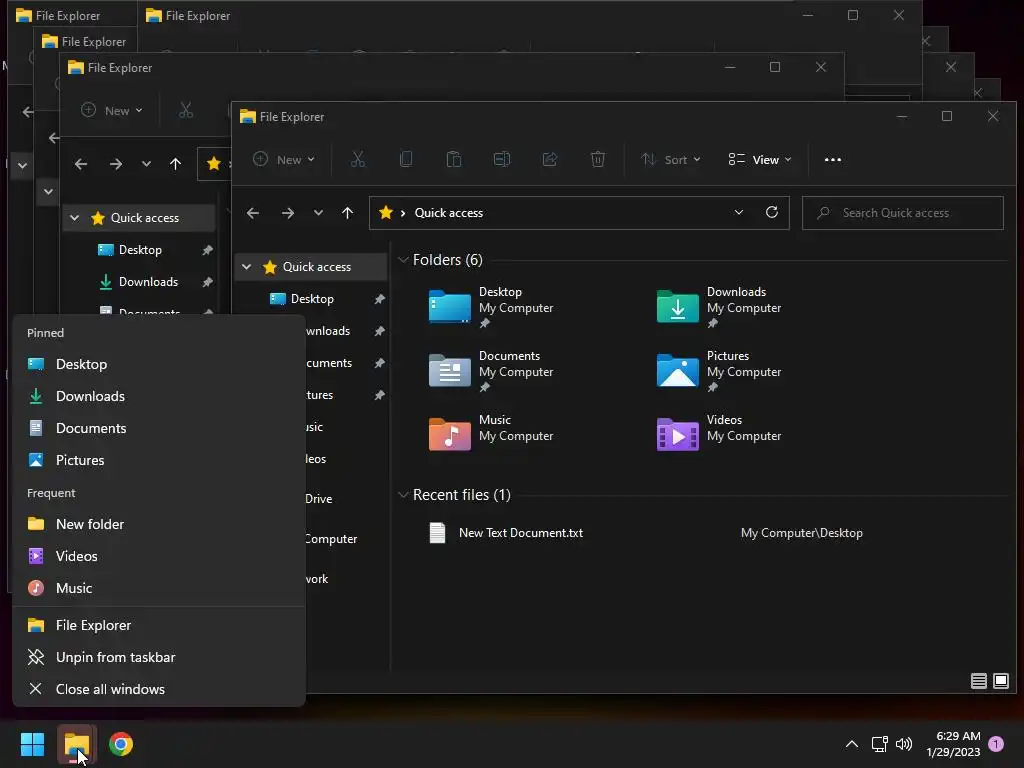Switch to large thumbnails view icon
This screenshot has height=768, width=1024.
pos(1000,681)
